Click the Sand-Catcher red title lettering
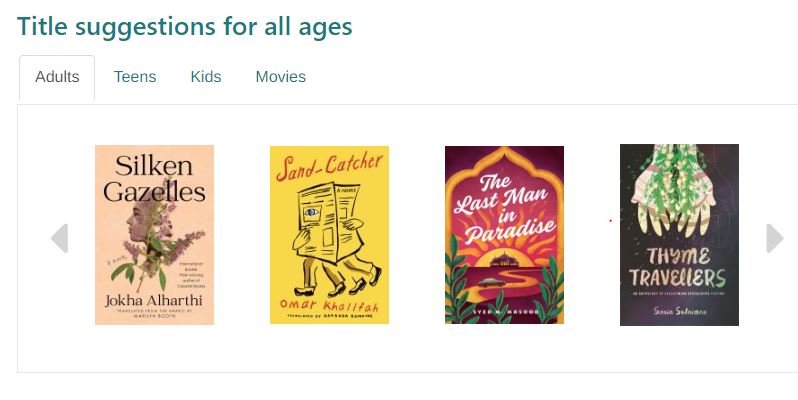 click(330, 165)
